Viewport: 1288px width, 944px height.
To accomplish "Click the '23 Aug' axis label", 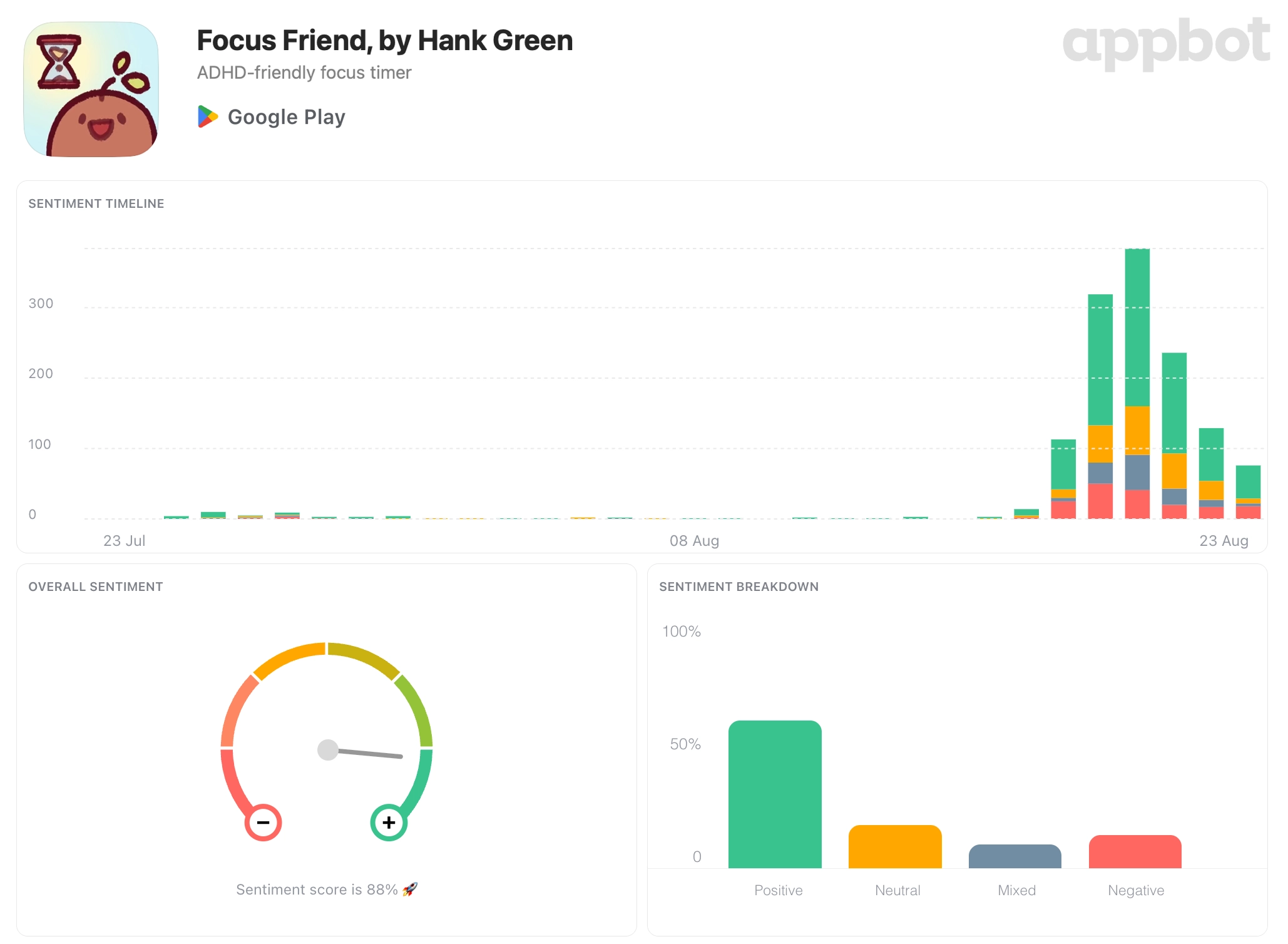I will point(1224,541).
